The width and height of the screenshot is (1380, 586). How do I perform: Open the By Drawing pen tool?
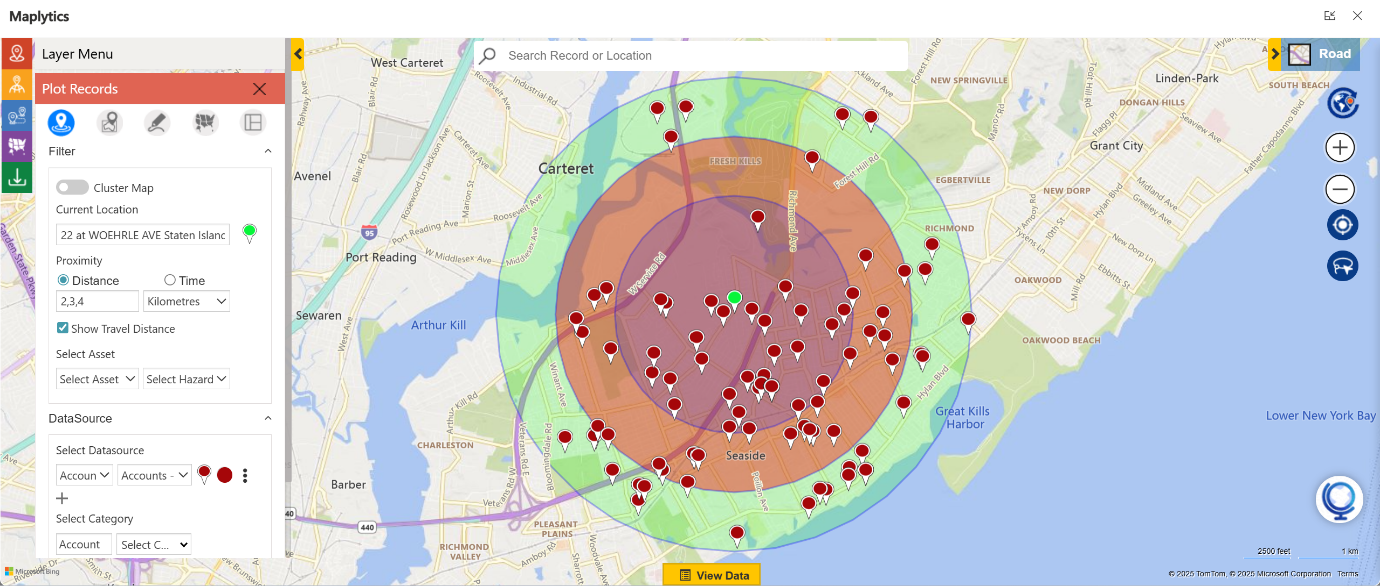coord(157,122)
